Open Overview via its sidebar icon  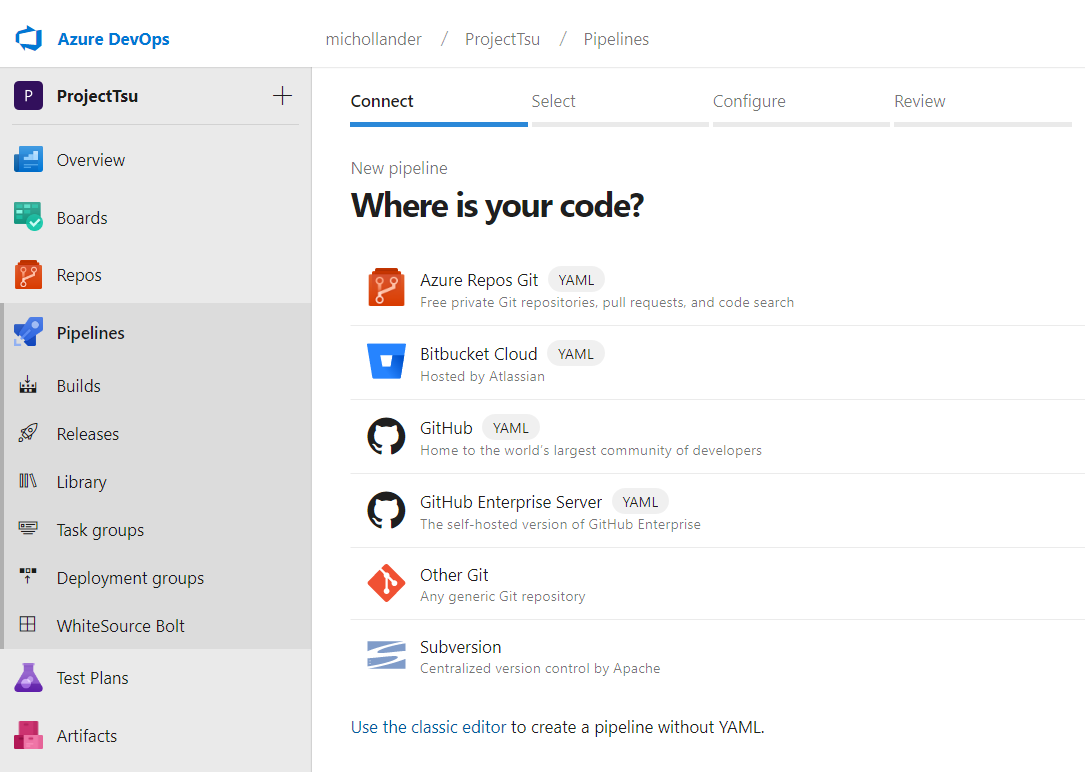(x=28, y=160)
